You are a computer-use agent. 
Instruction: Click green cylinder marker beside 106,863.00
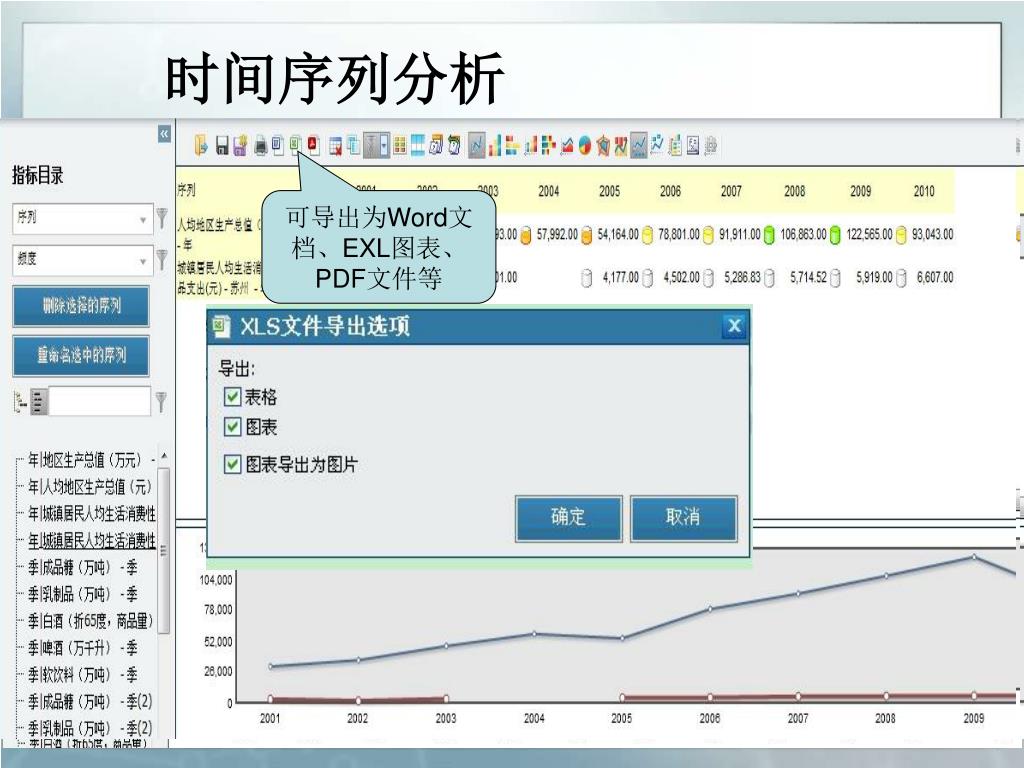[769, 234]
